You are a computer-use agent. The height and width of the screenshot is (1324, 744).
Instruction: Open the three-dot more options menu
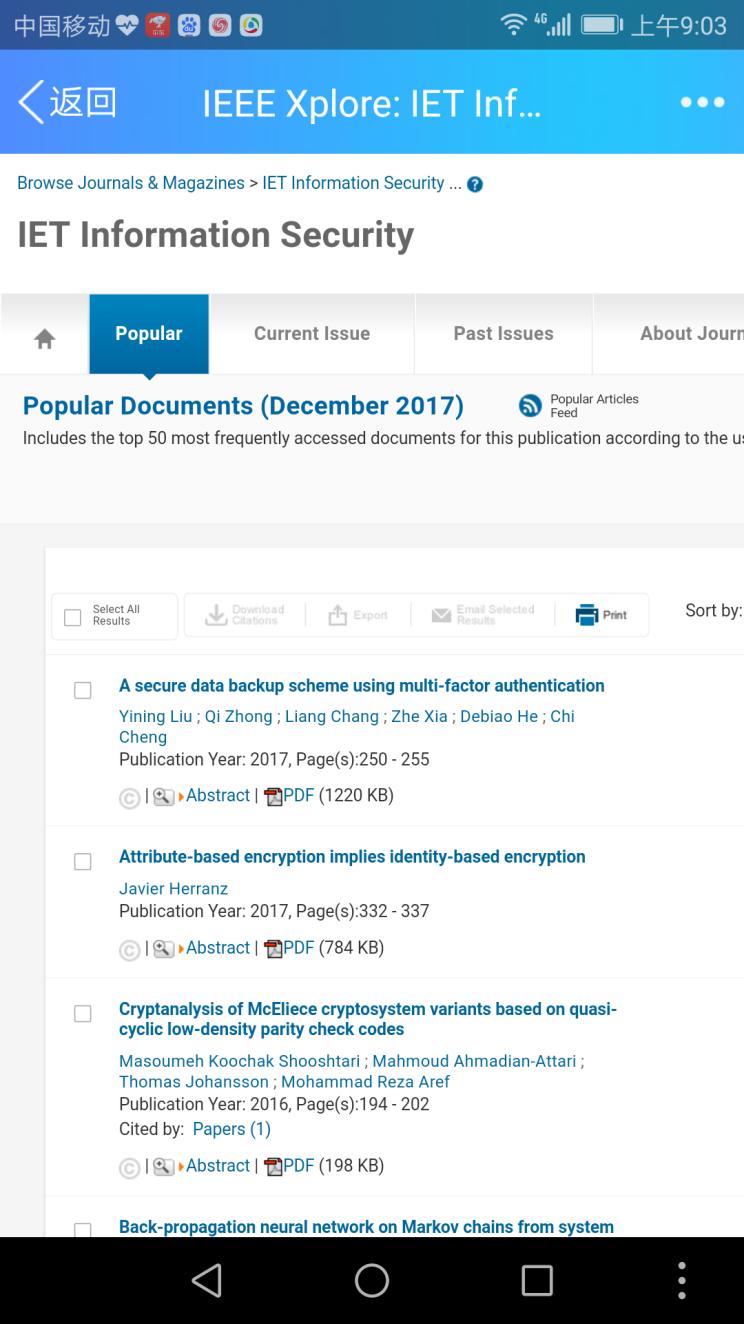point(702,103)
